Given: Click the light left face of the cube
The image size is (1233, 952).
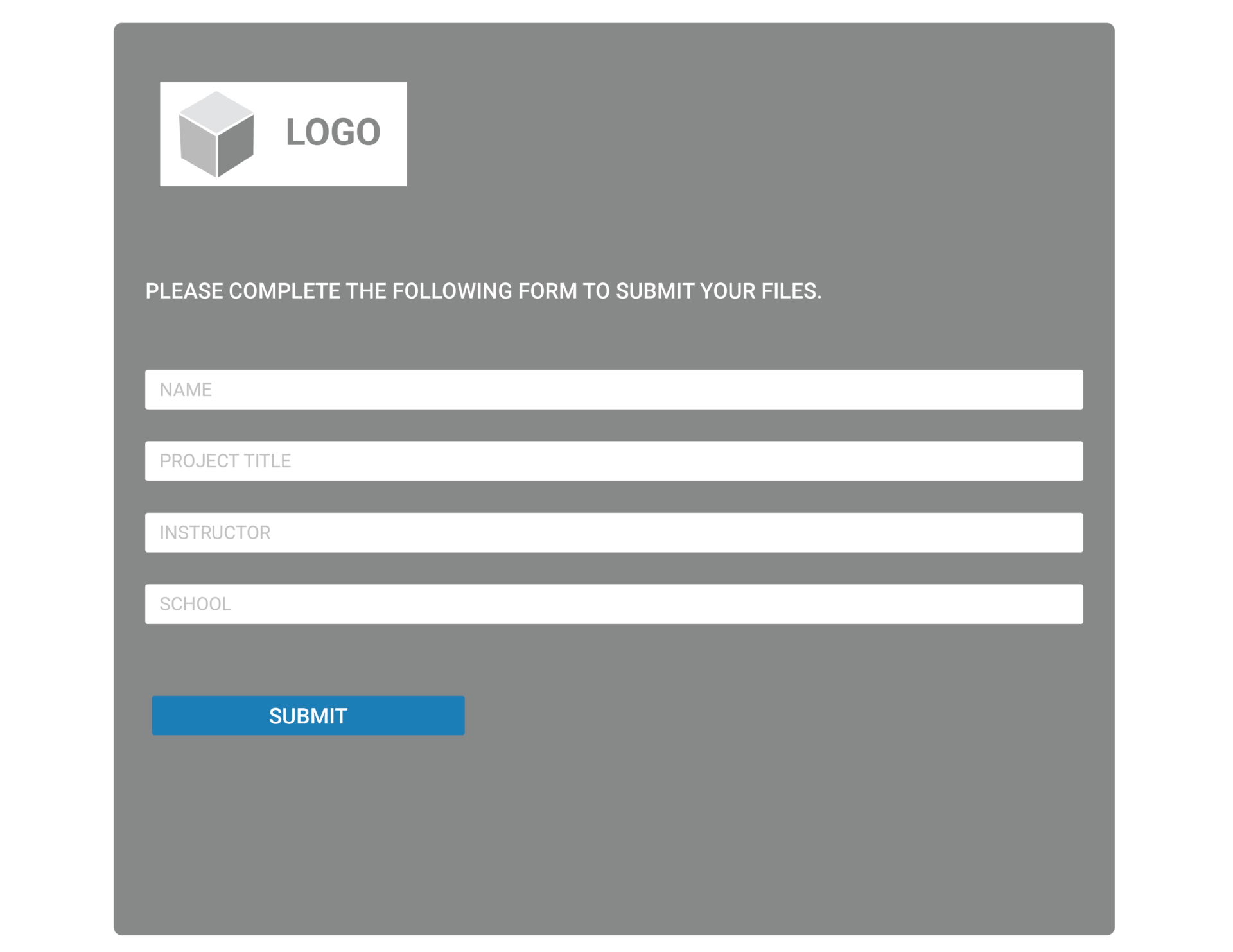Looking at the screenshot, I should (197, 146).
